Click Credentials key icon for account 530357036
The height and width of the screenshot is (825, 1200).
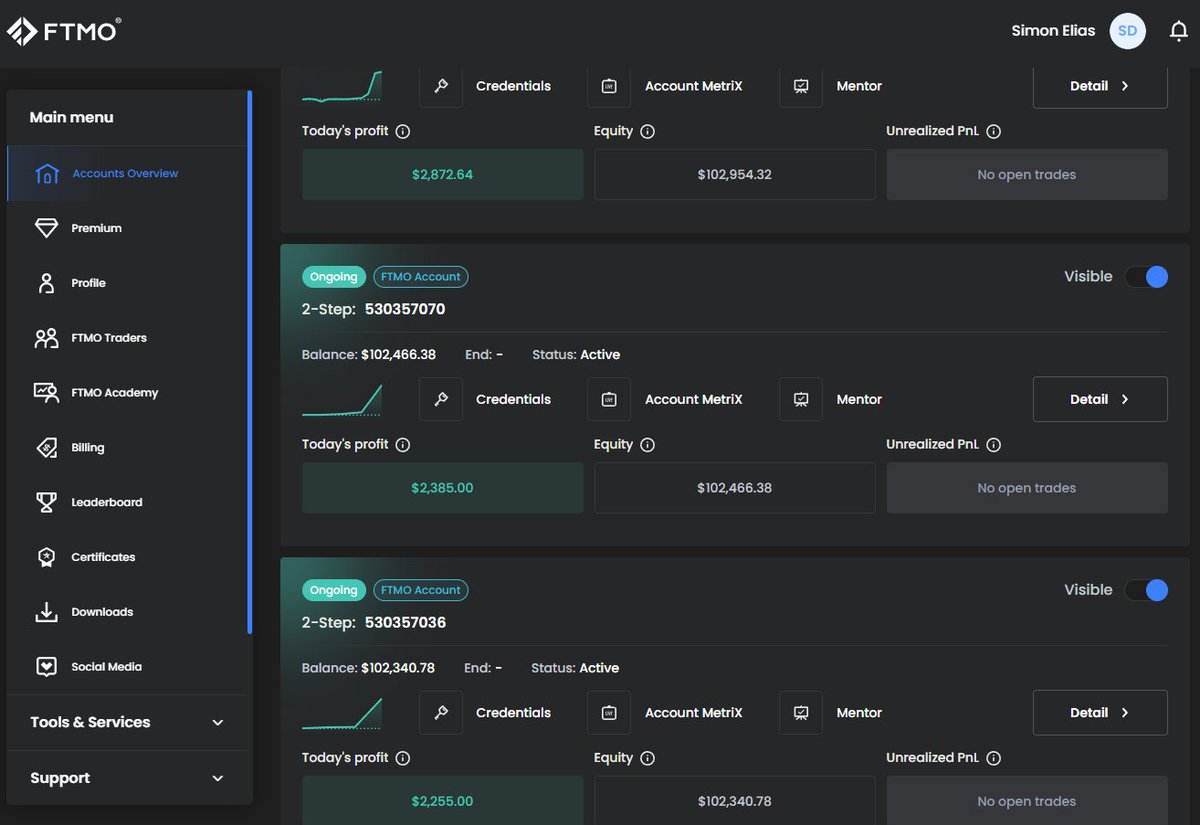coord(441,713)
